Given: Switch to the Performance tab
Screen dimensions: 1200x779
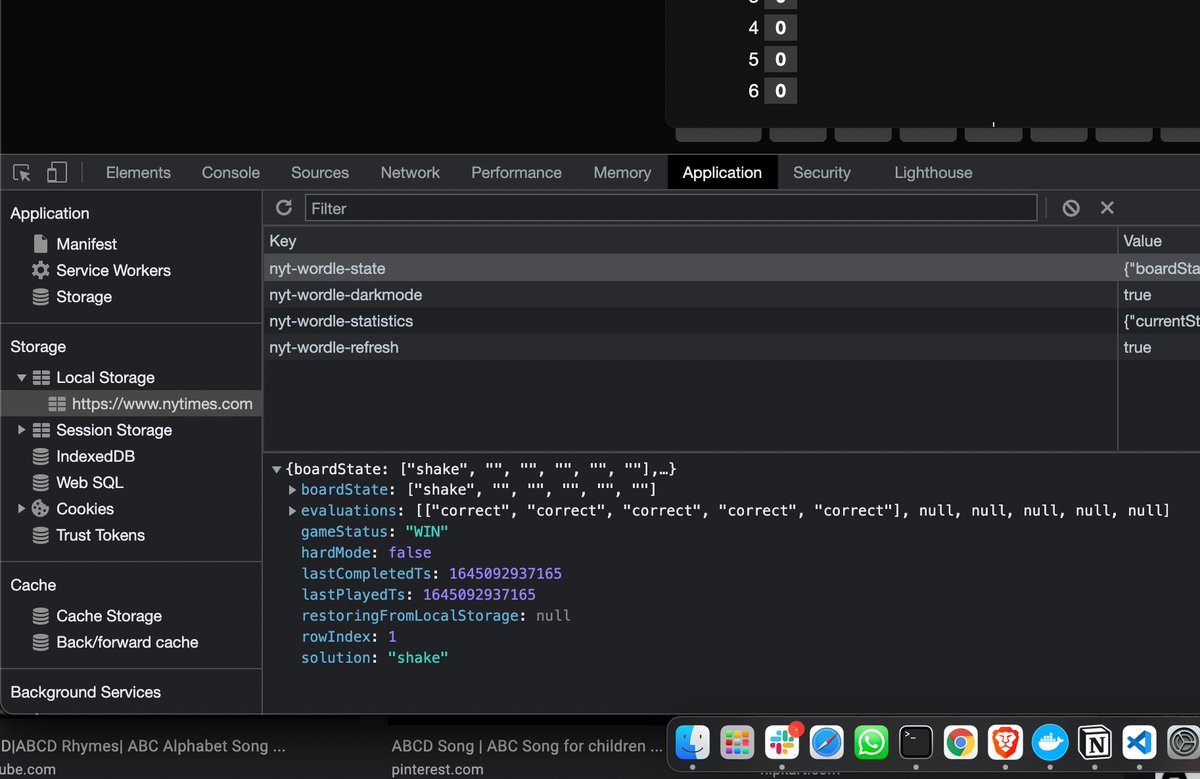Looking at the screenshot, I should pyautogui.click(x=516, y=173).
